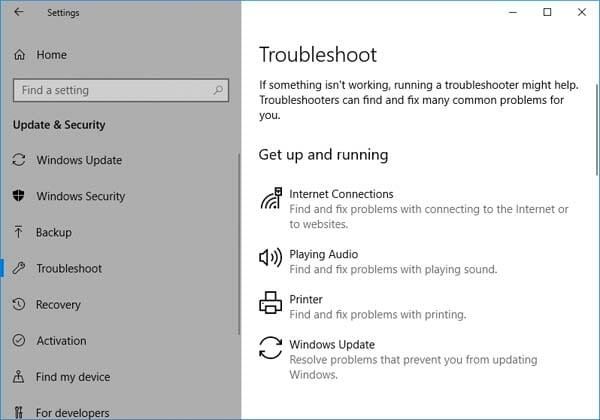600x420 pixels.
Task: Click the Windows Update sync icon in sidebar
Action: coord(19,160)
